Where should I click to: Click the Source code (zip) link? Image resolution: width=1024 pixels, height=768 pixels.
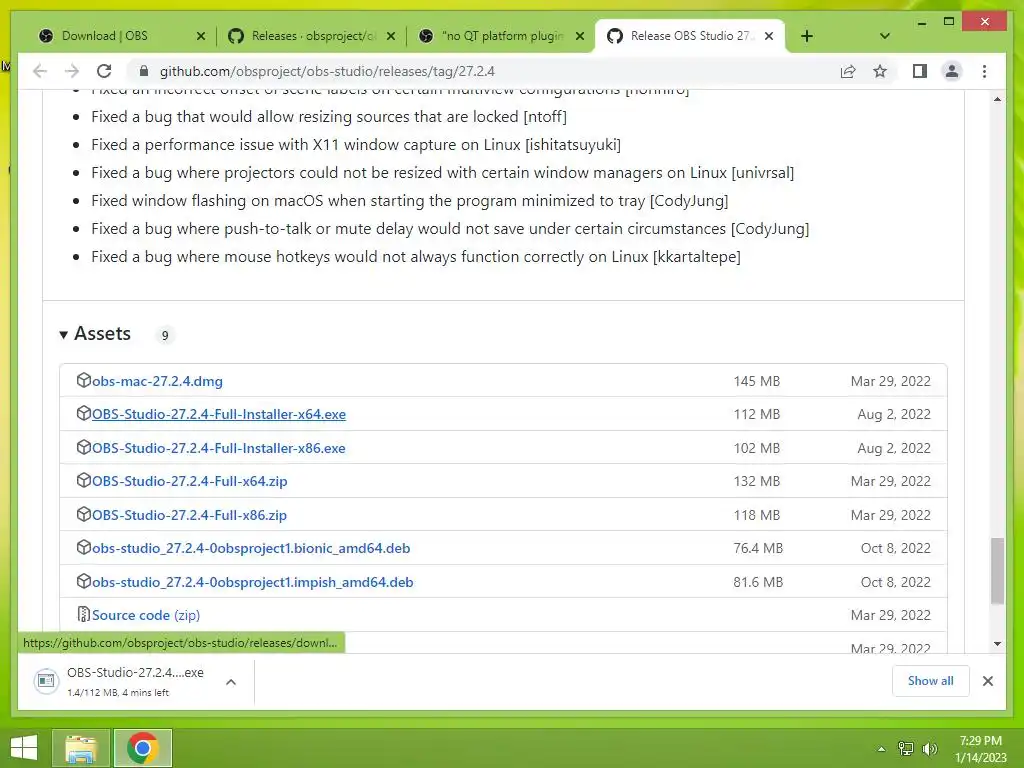(146, 615)
